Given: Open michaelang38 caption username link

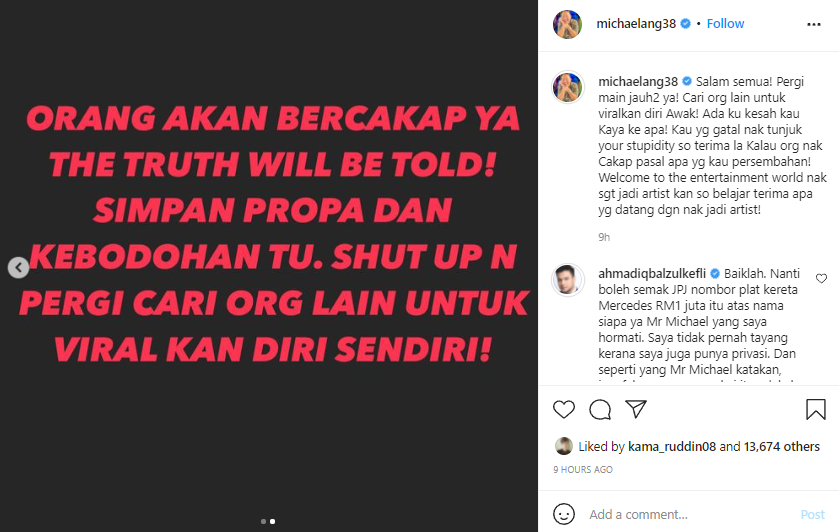Looking at the screenshot, I should 638,81.
